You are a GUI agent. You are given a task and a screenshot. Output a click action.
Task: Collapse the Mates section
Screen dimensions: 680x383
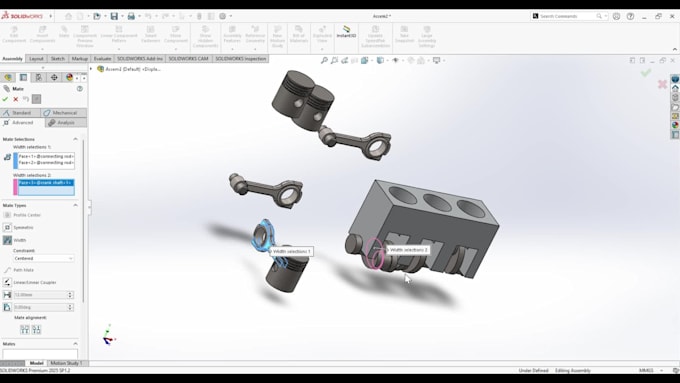point(75,344)
